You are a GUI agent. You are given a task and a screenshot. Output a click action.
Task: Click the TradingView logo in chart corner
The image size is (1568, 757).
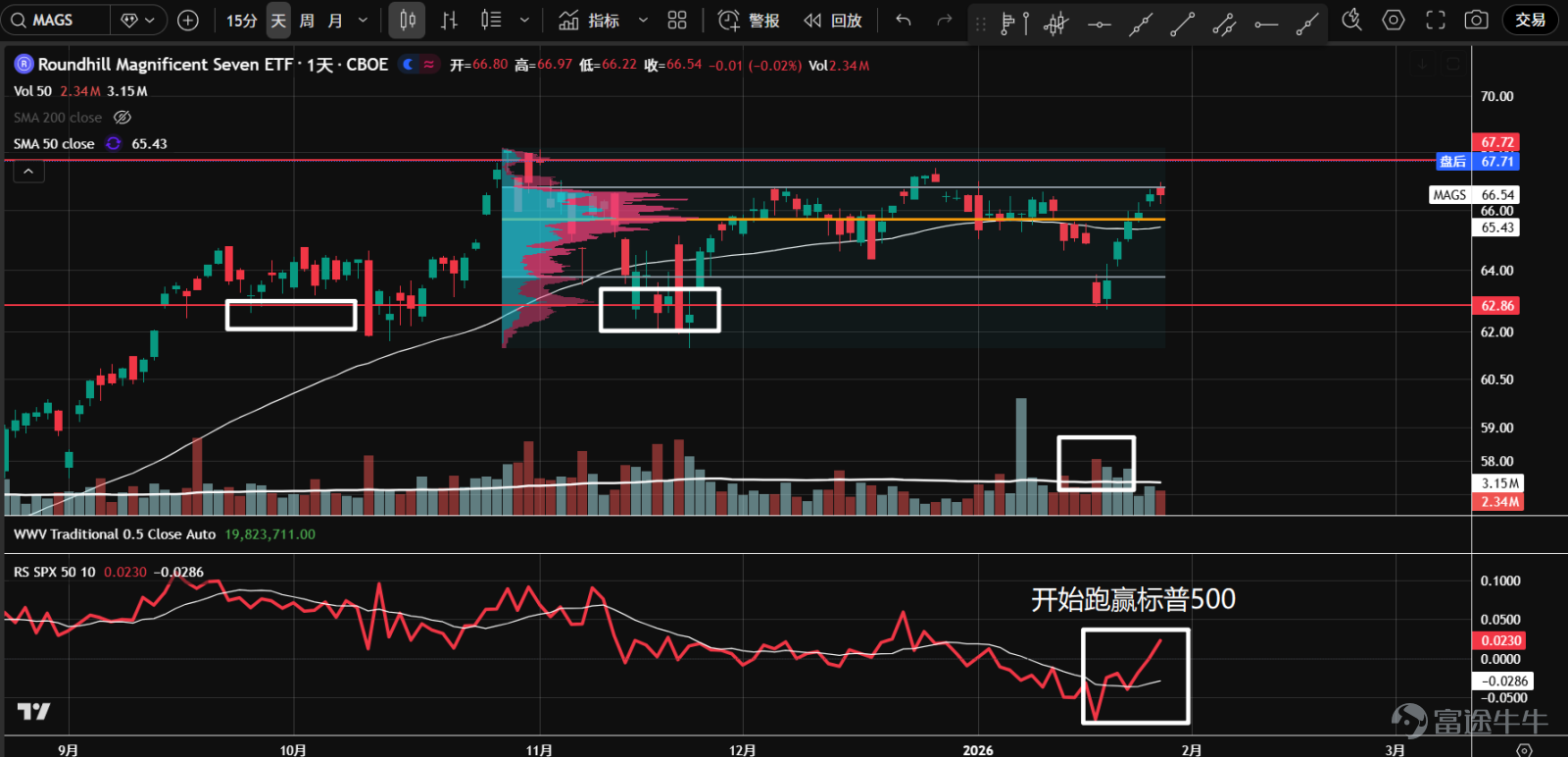point(33,712)
